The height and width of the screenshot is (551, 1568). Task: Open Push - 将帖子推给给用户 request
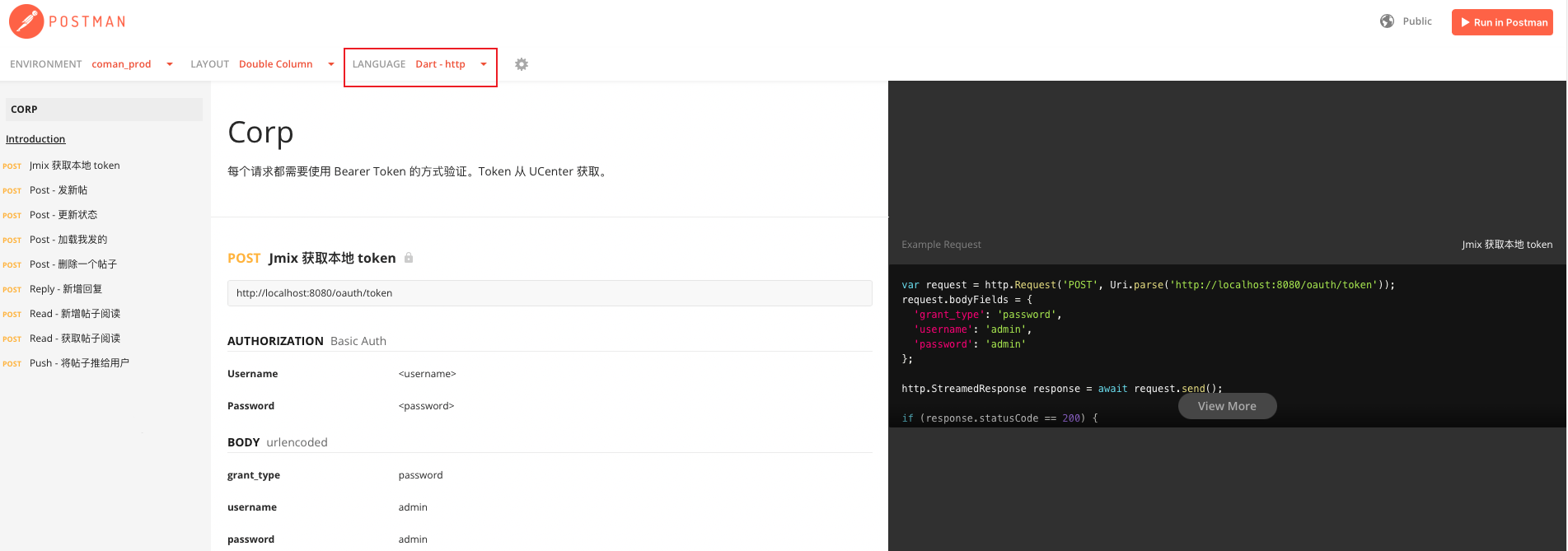(79, 363)
